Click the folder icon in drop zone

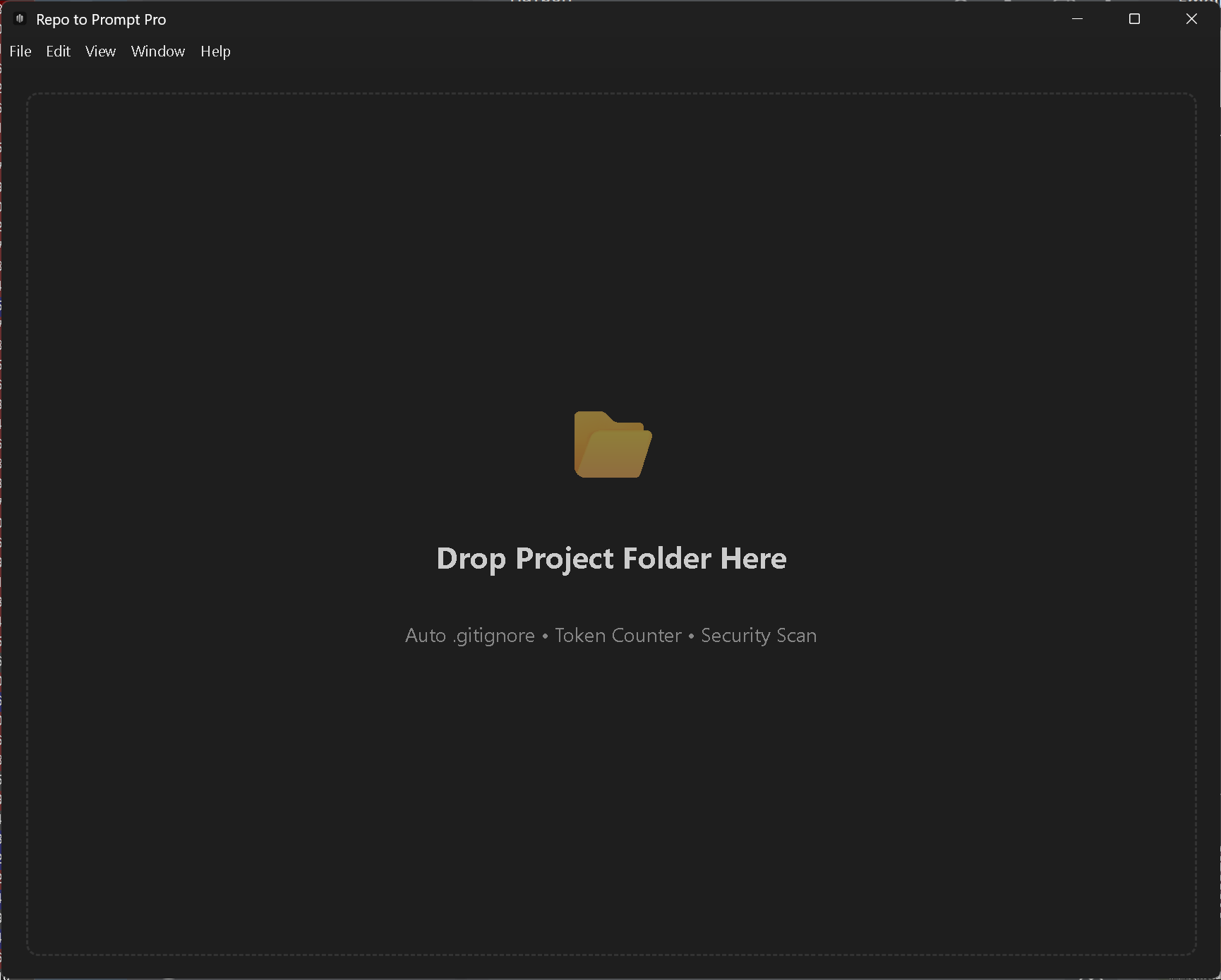[x=613, y=444]
